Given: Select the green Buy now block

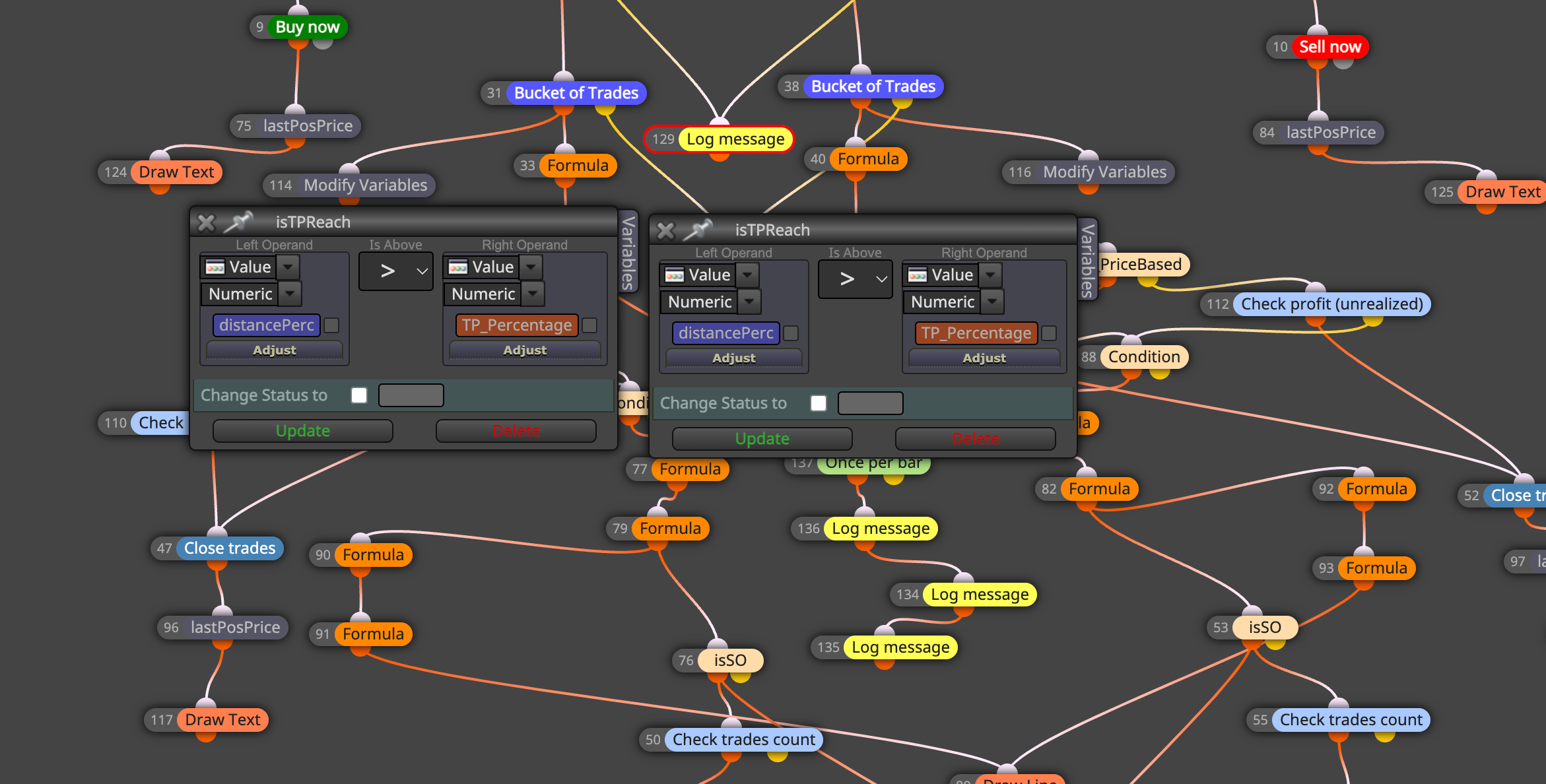Looking at the screenshot, I should 307,27.
